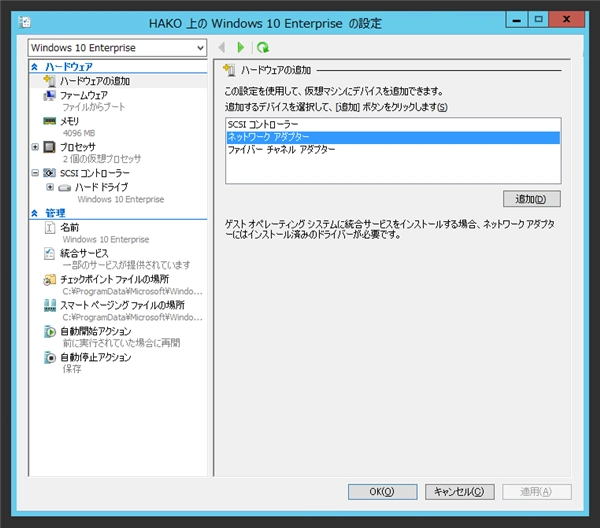Select the プロセッサ tree item

tap(78, 147)
